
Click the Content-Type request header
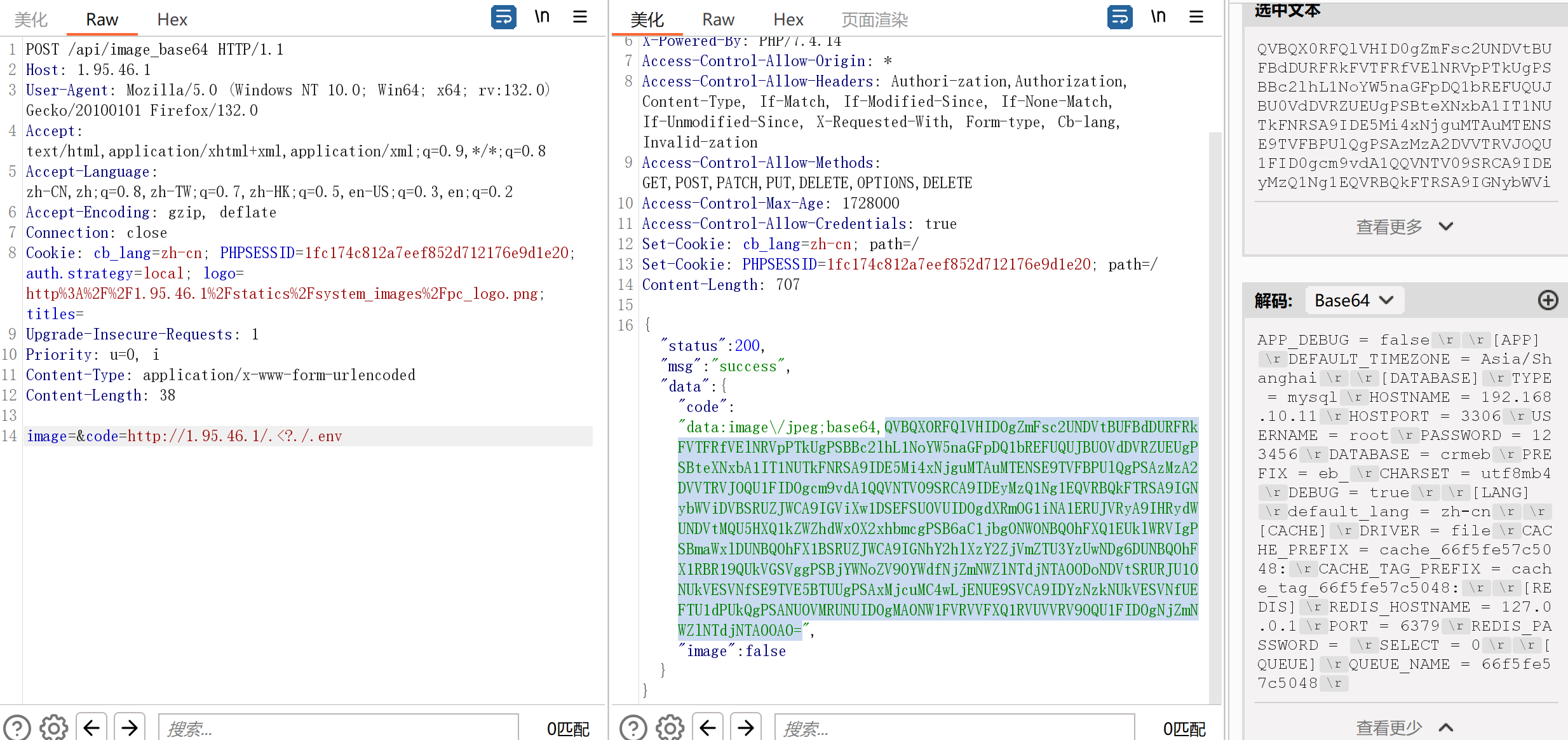220,375
